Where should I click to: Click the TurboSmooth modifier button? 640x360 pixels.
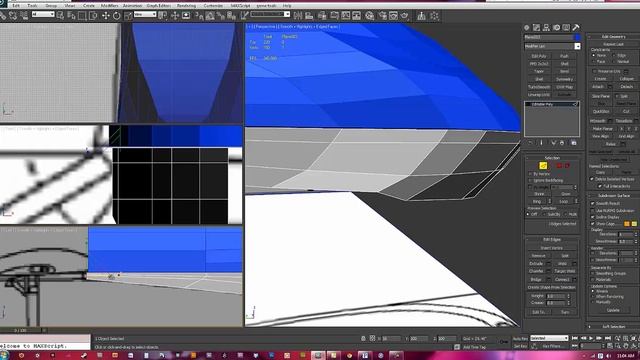(539, 87)
